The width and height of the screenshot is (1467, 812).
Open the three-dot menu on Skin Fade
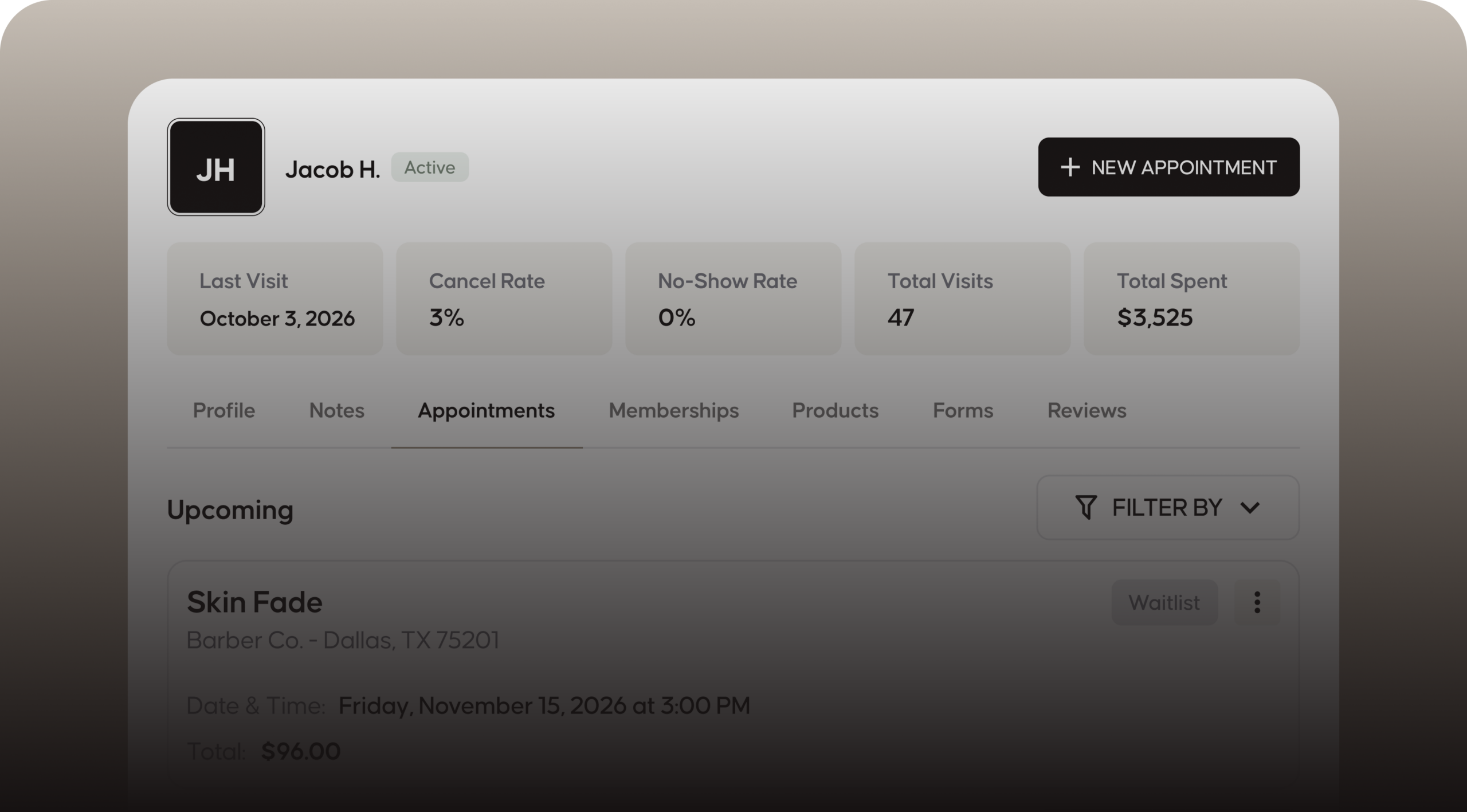(x=1257, y=602)
